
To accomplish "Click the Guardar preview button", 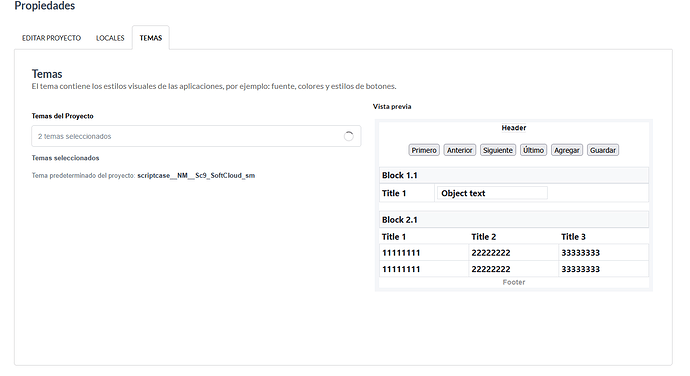I will click(602, 150).
